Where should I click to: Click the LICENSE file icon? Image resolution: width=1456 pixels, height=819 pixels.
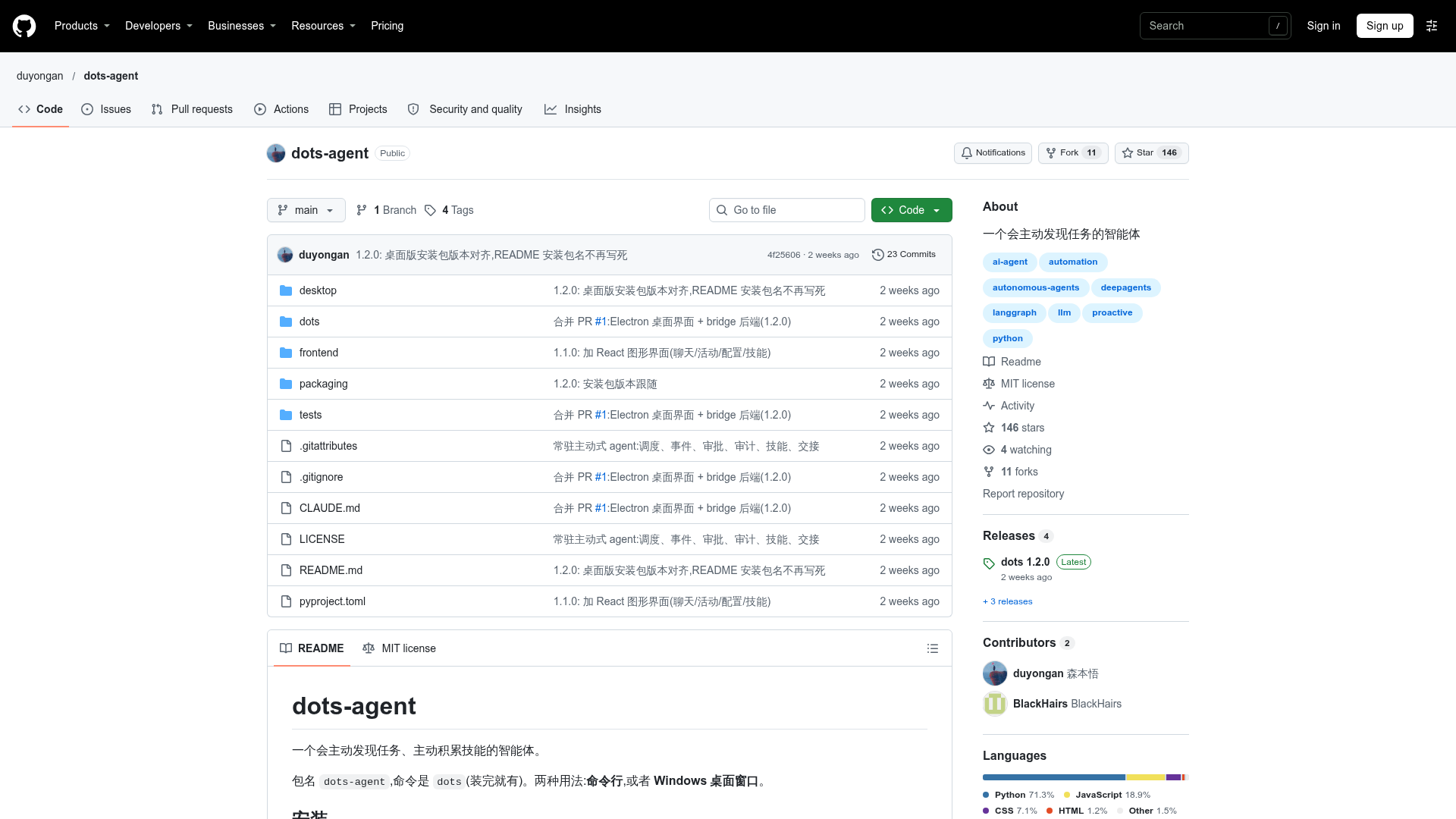click(286, 539)
